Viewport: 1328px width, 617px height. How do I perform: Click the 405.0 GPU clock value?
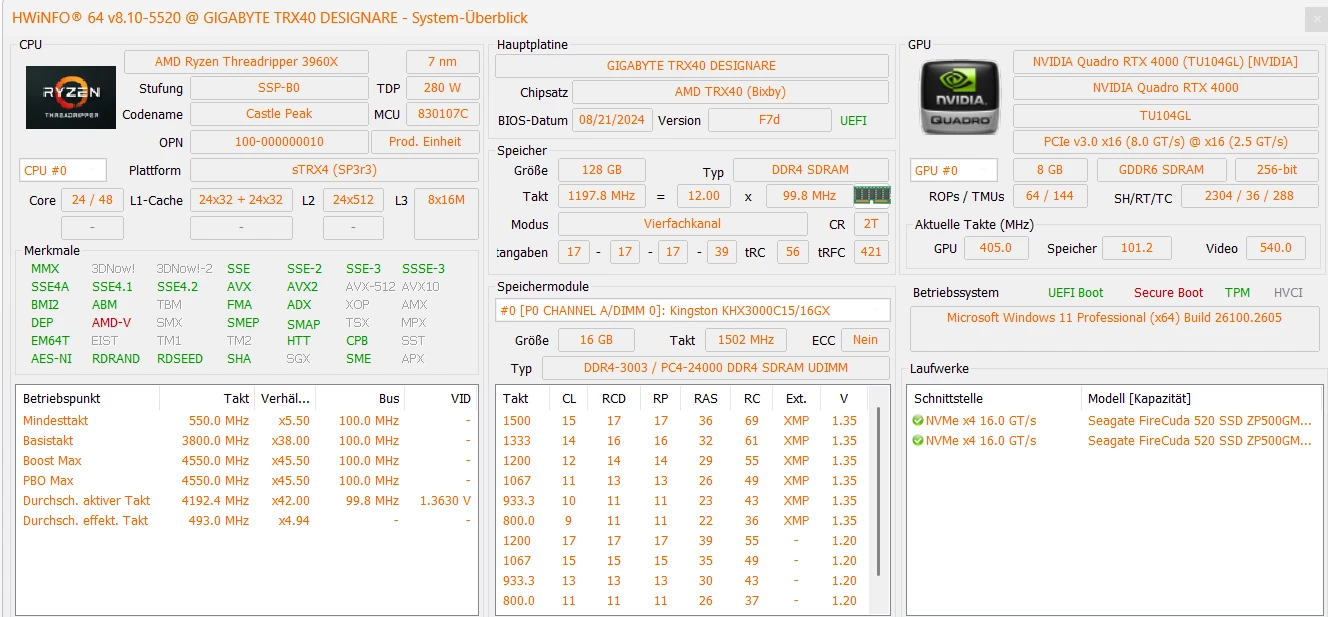click(x=995, y=248)
